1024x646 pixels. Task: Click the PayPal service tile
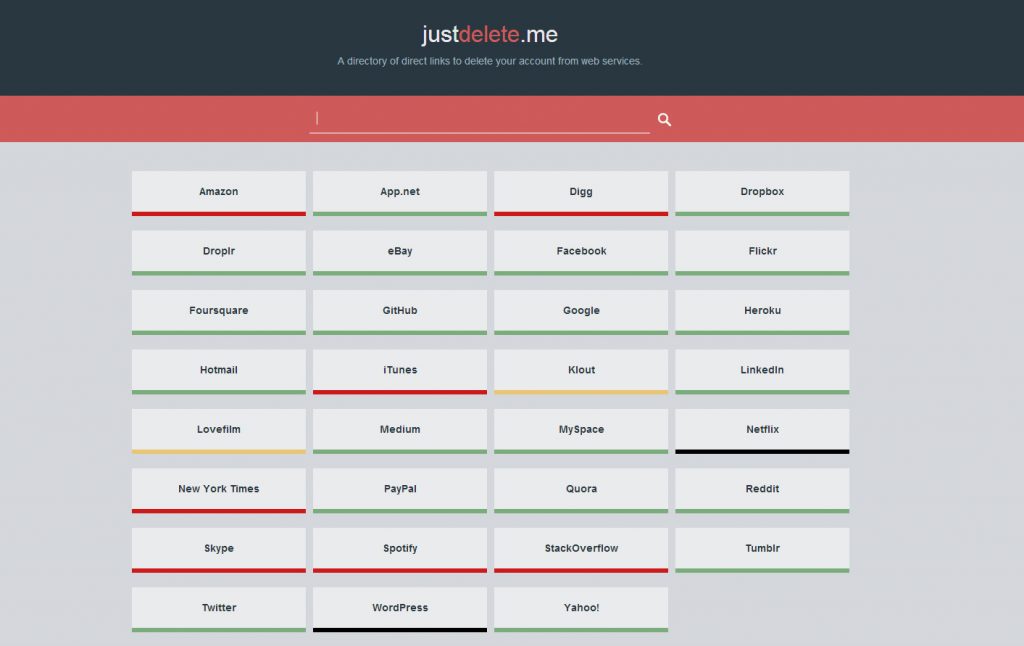click(x=400, y=489)
